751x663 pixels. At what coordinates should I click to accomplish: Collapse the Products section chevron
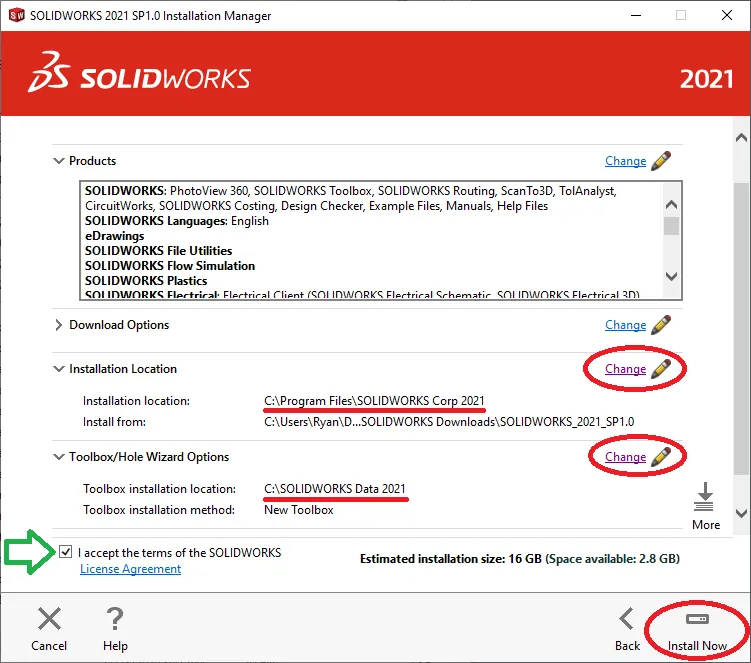[58, 161]
